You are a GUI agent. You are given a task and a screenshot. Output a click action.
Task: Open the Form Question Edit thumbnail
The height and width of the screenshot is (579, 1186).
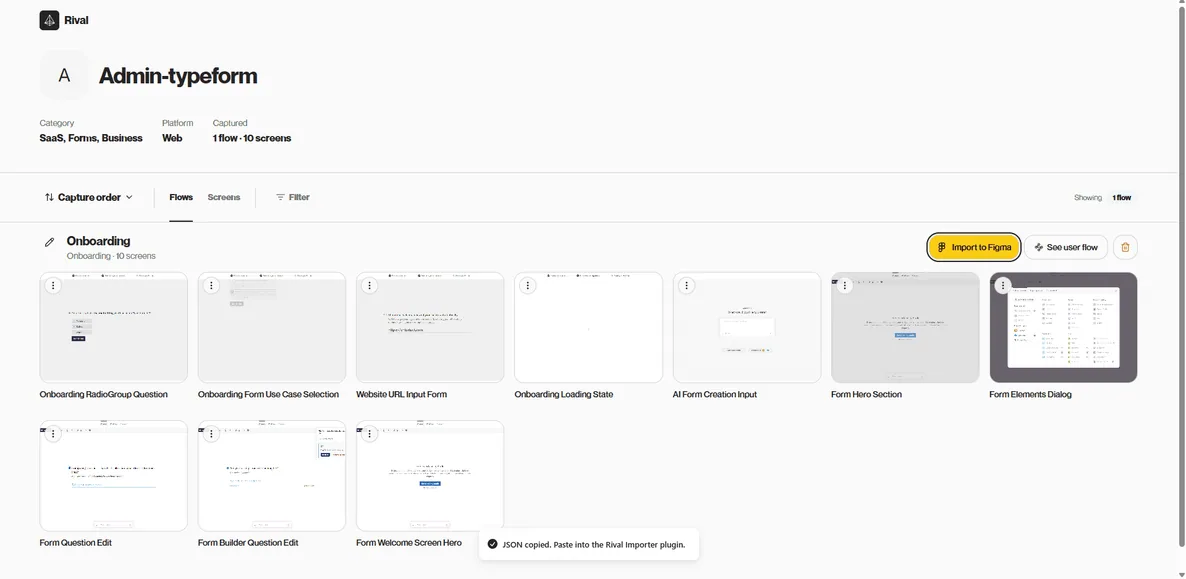pyautogui.click(x=113, y=475)
